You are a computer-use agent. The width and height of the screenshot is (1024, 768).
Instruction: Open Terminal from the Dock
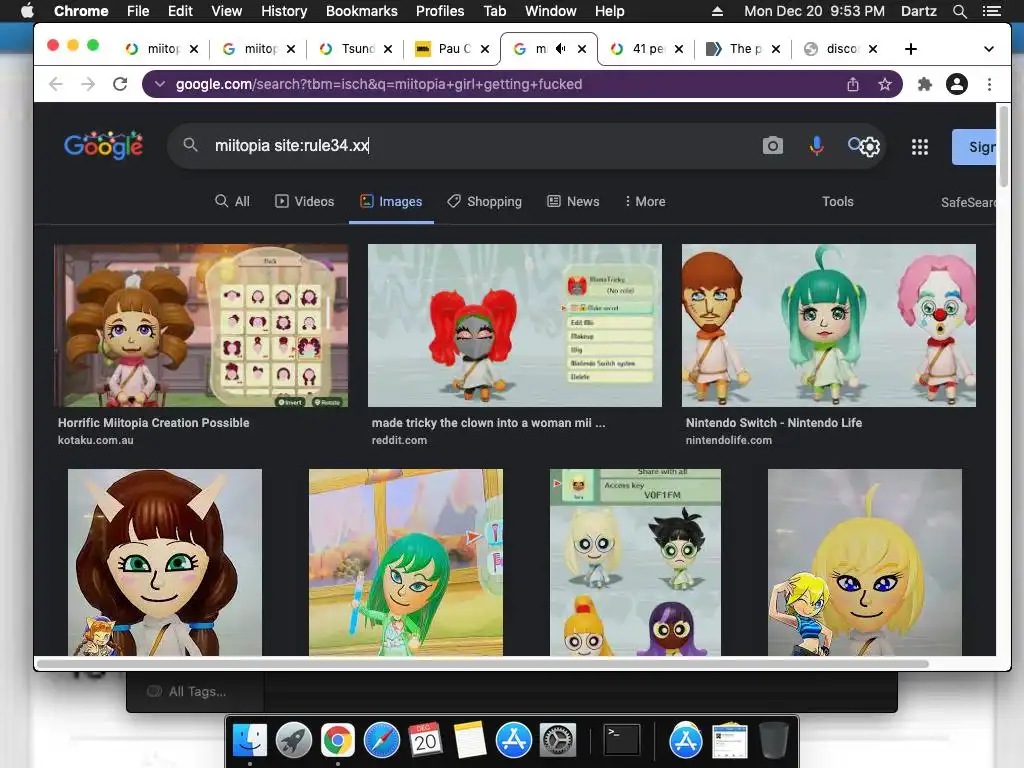click(x=622, y=741)
